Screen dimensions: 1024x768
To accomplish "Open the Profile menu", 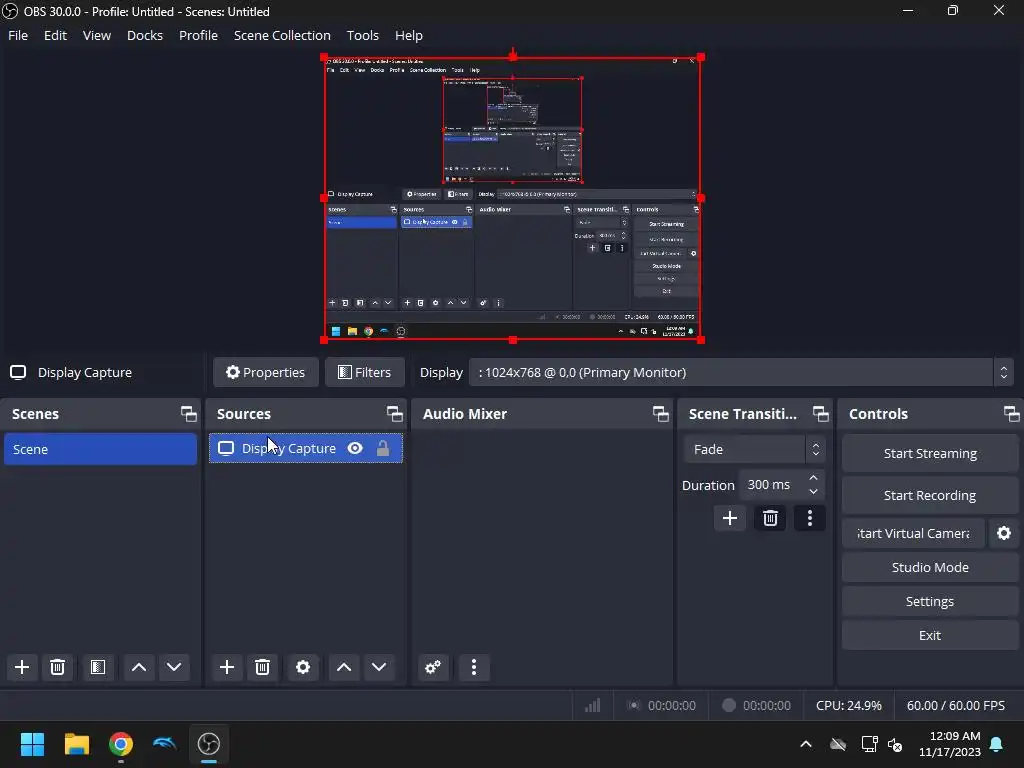I will tap(199, 35).
